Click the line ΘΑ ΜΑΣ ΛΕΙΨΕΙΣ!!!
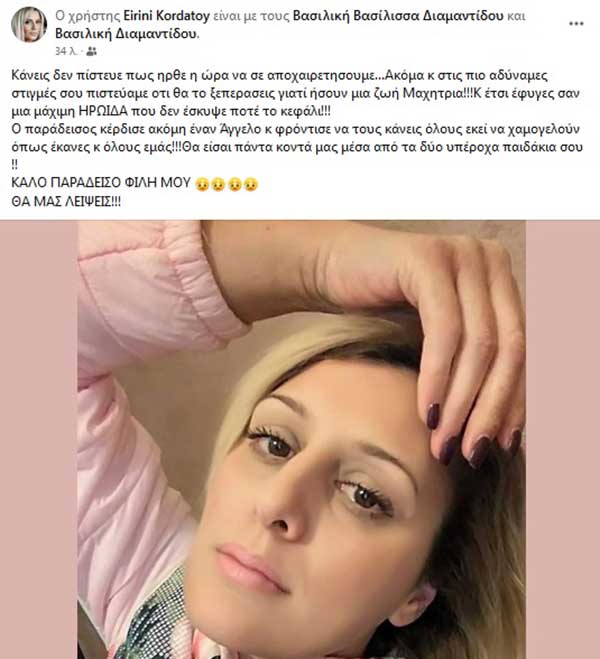The width and height of the screenshot is (600, 659). point(66,202)
